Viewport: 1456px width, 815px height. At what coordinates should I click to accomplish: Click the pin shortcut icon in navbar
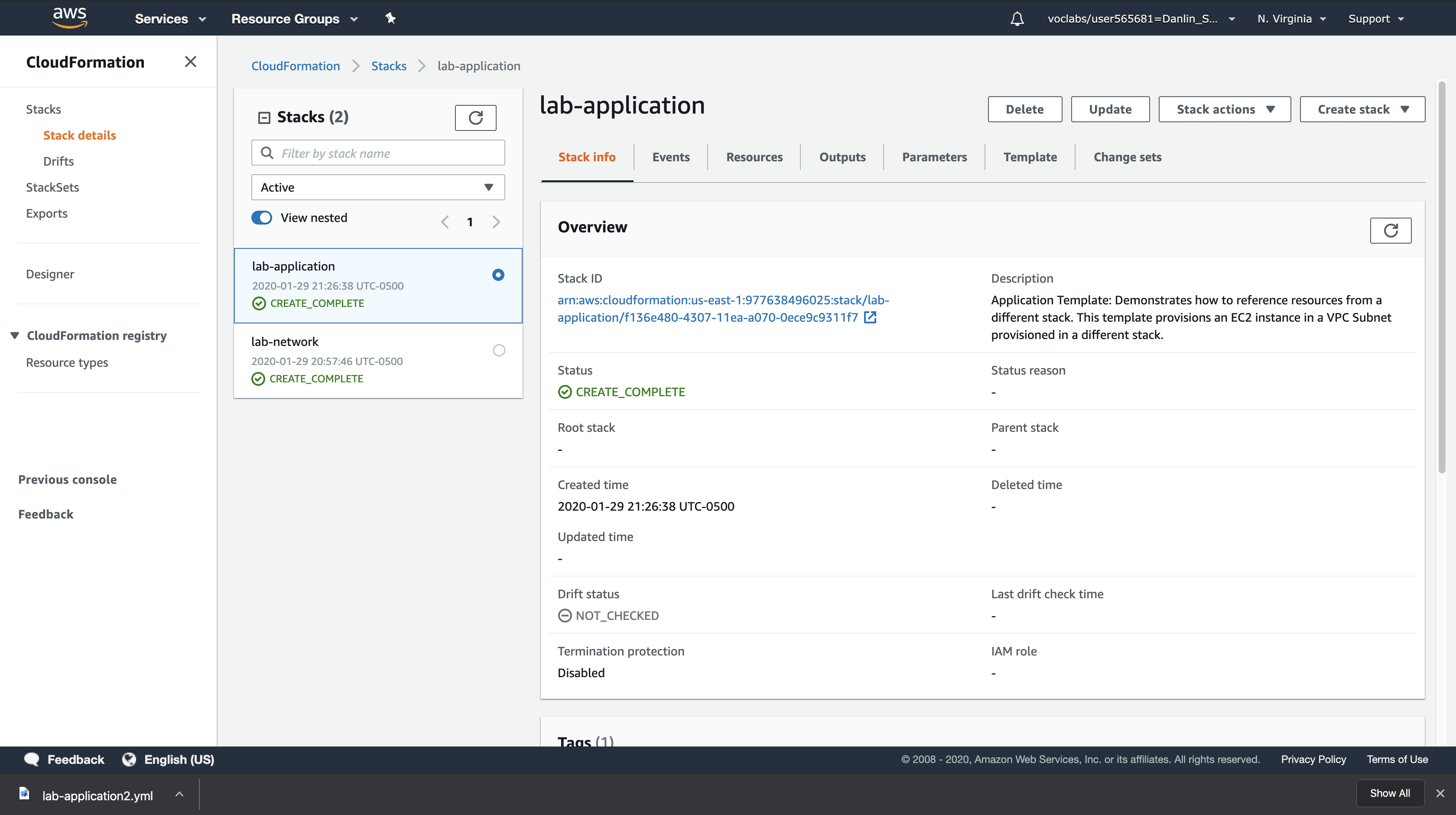390,18
